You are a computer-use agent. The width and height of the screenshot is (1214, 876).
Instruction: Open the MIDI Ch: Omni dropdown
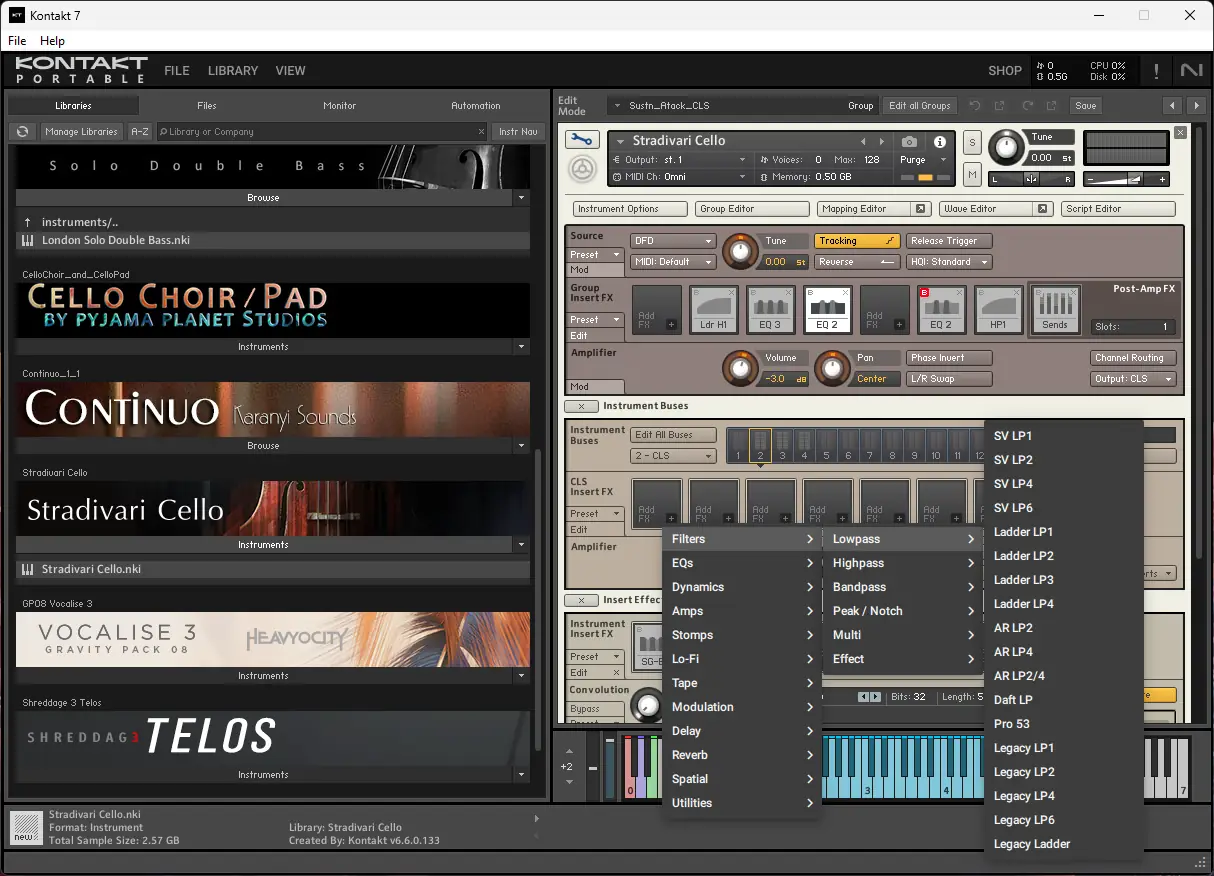click(x=679, y=177)
